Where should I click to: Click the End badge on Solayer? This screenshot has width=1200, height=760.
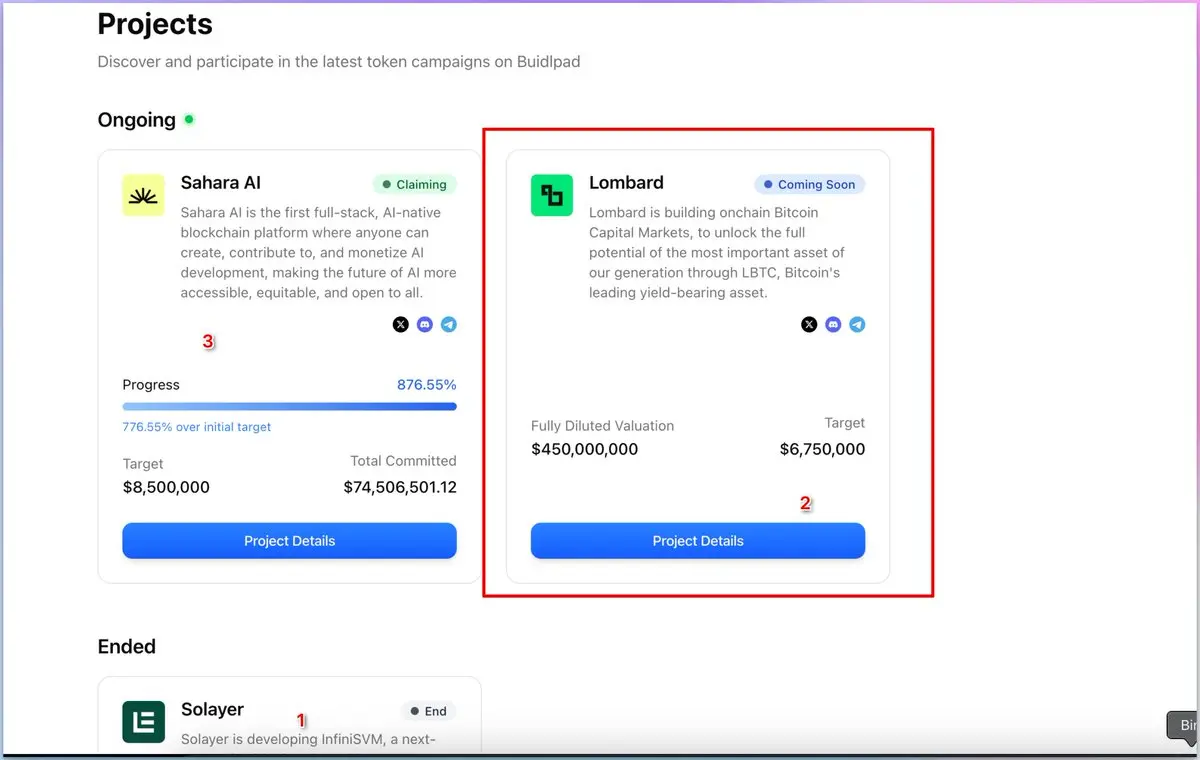(x=429, y=711)
